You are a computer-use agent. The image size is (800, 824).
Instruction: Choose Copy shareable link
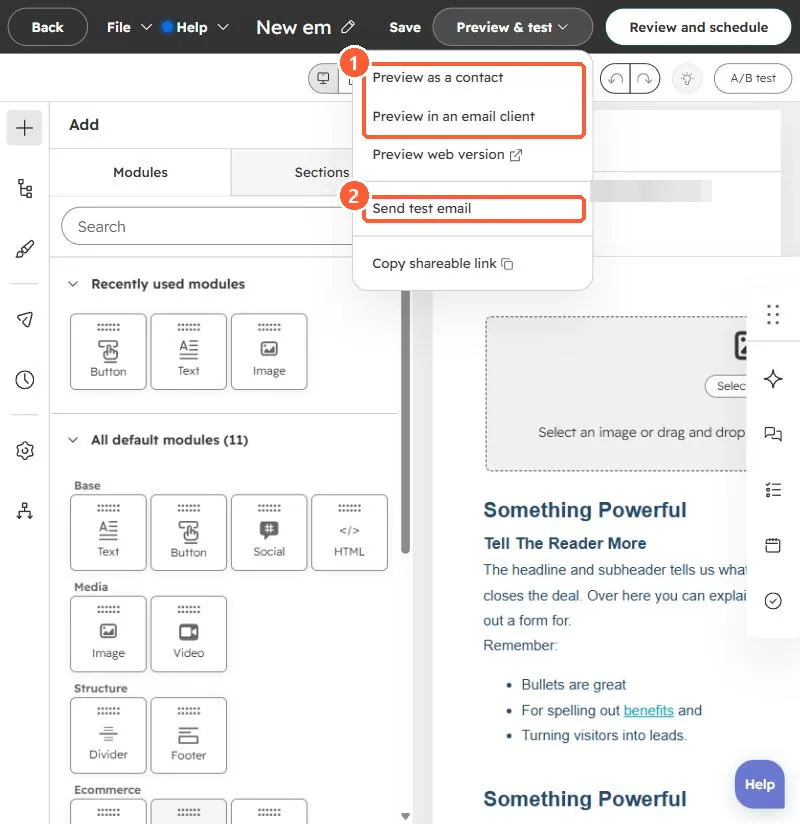click(x=442, y=263)
